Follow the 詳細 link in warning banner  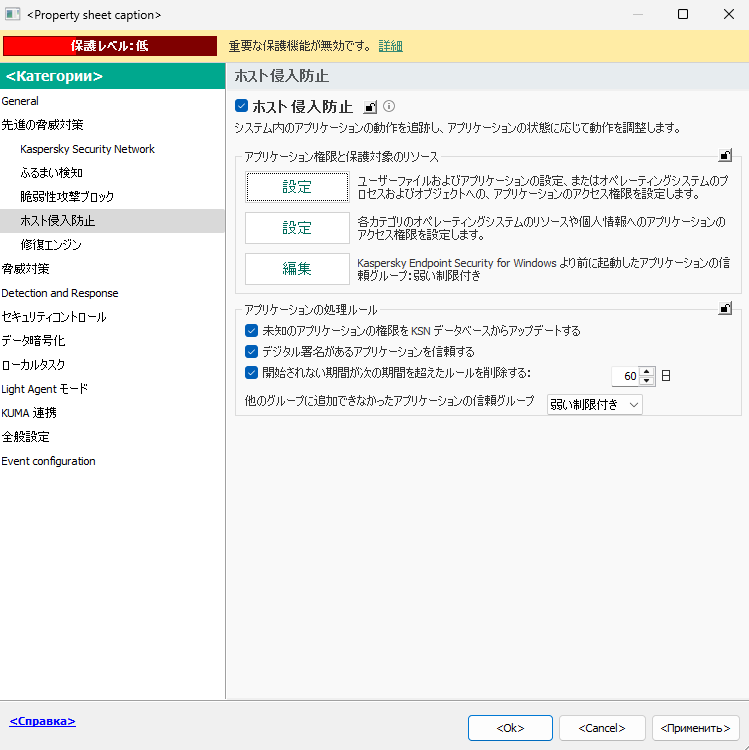pos(390,46)
